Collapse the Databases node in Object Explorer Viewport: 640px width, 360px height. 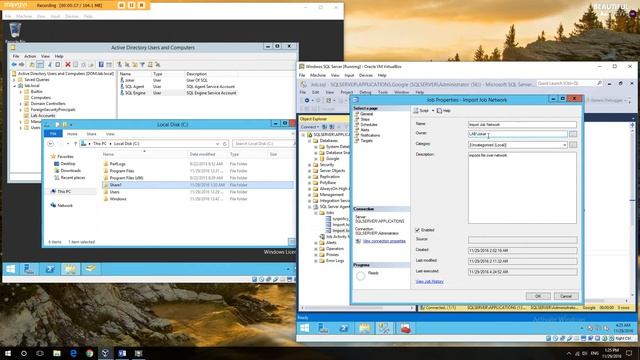coord(309,140)
